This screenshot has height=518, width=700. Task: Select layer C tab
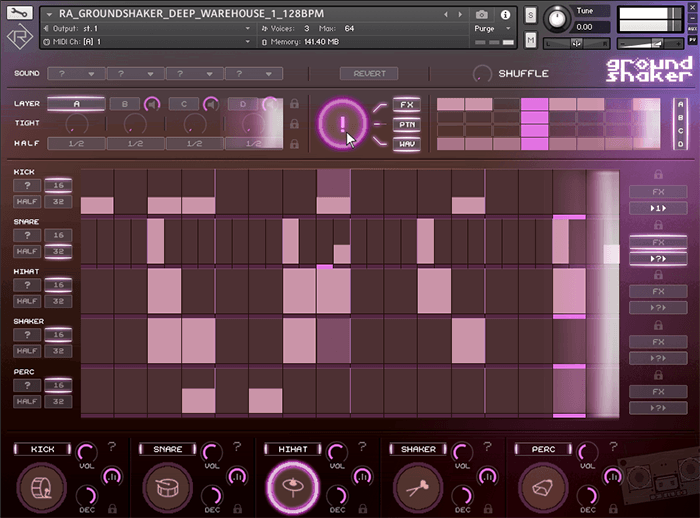(x=184, y=104)
